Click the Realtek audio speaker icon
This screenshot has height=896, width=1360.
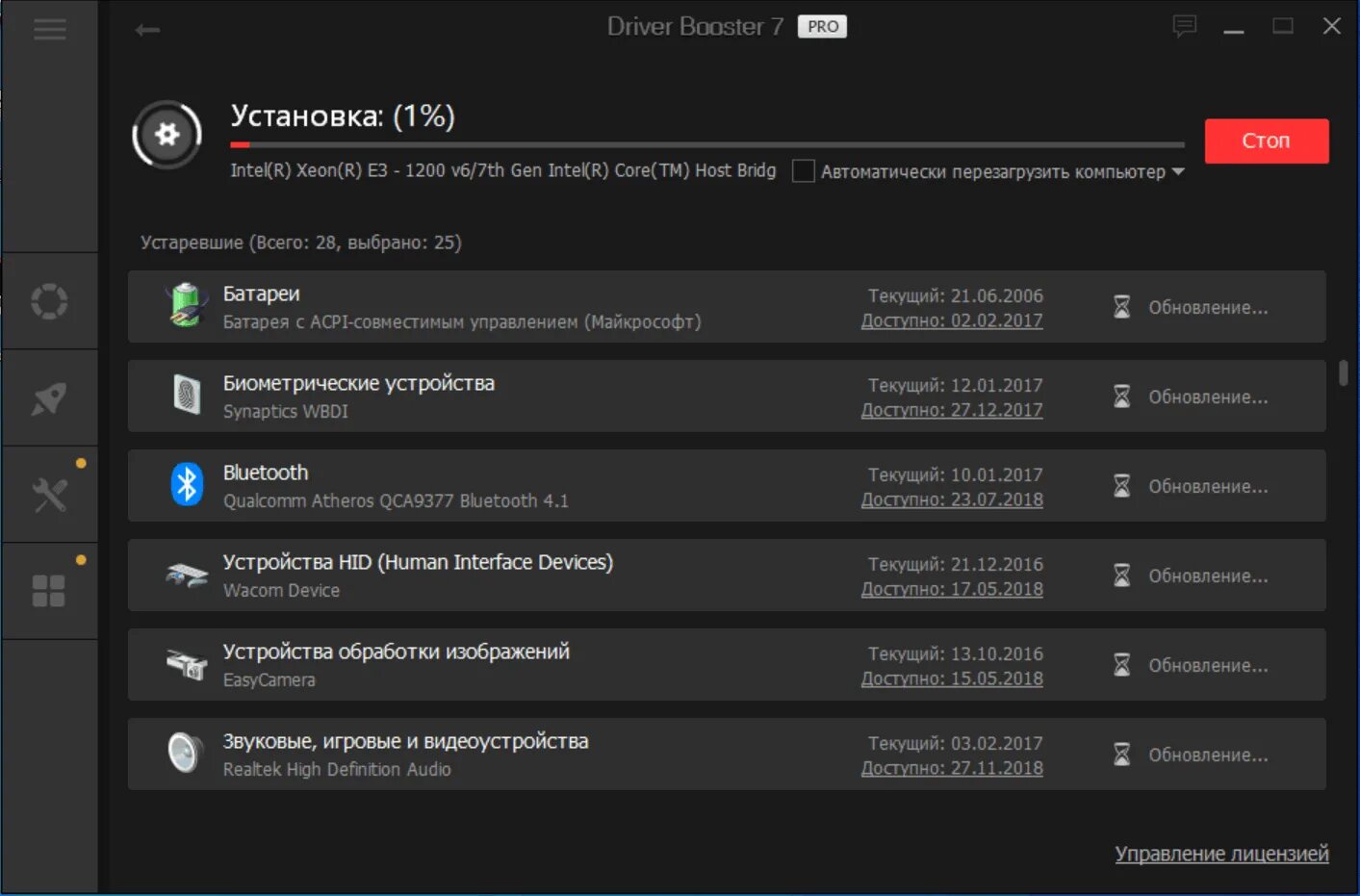185,753
